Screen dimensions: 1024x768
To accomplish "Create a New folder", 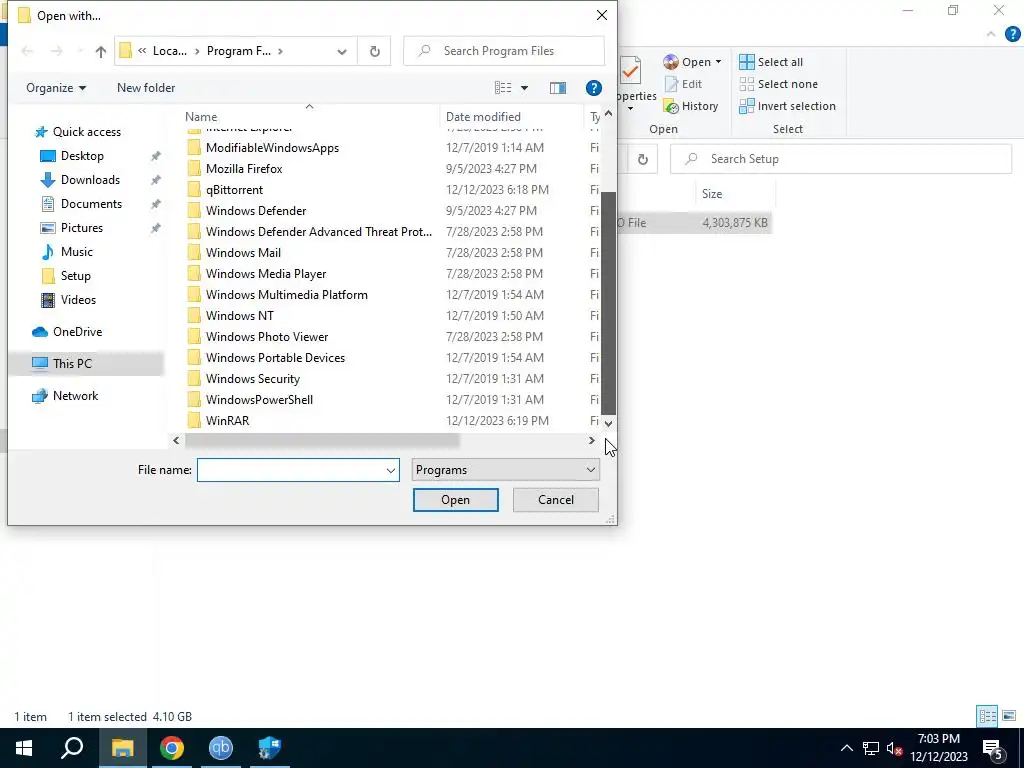I will 146,88.
